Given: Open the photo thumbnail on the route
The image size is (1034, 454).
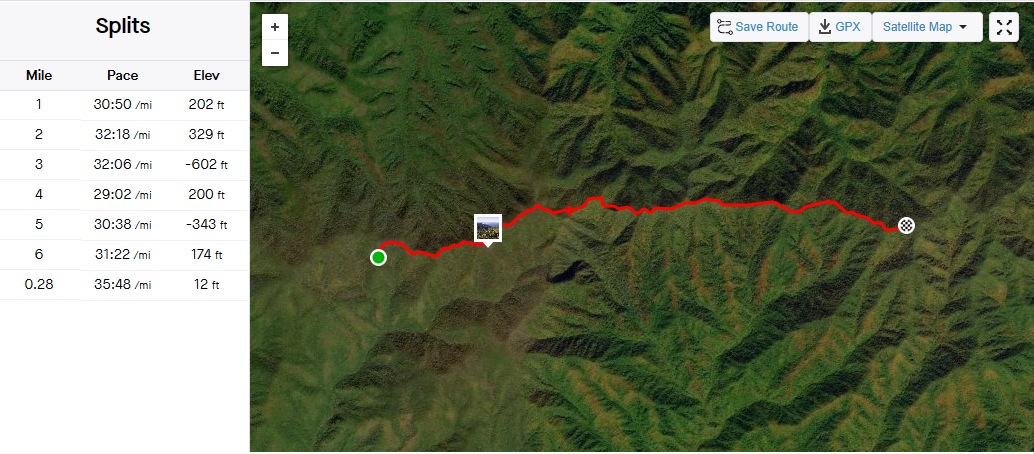Looking at the screenshot, I should 488,228.
